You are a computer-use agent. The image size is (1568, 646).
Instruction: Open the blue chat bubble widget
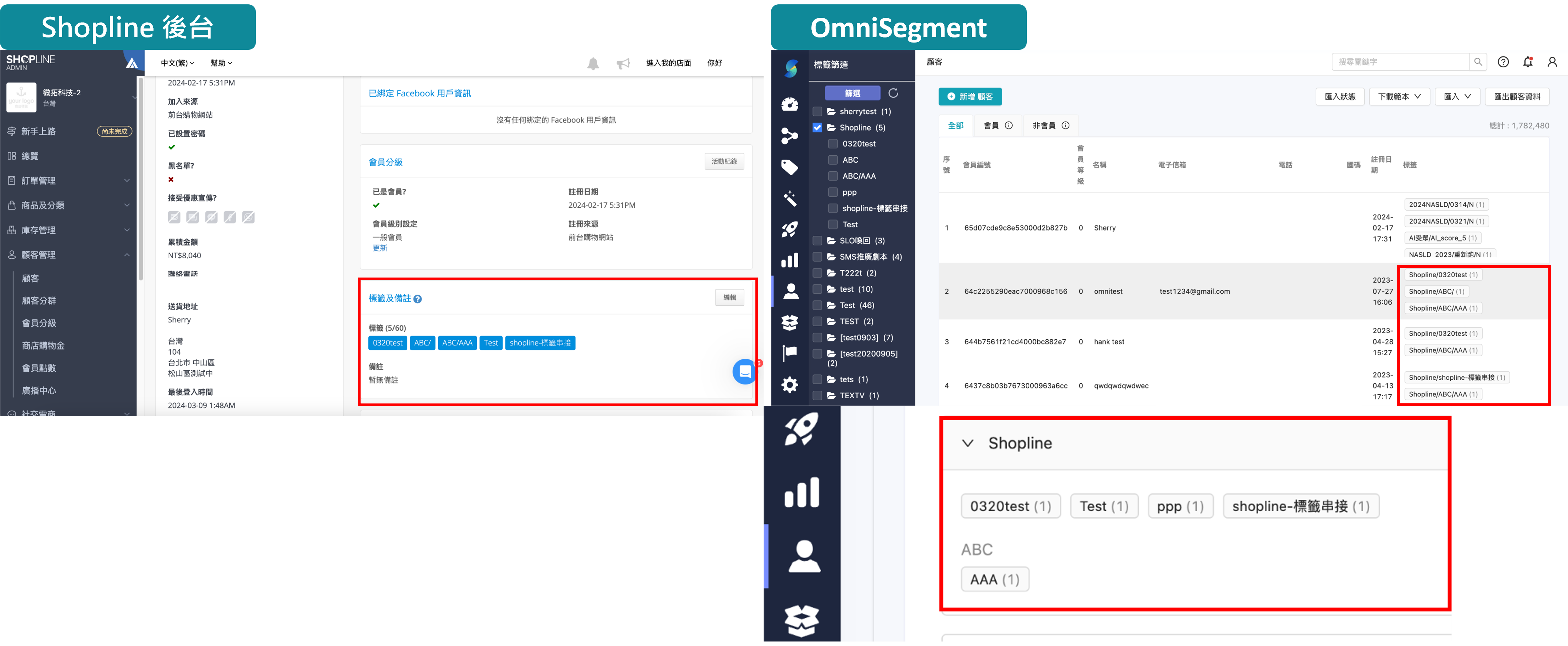point(744,371)
